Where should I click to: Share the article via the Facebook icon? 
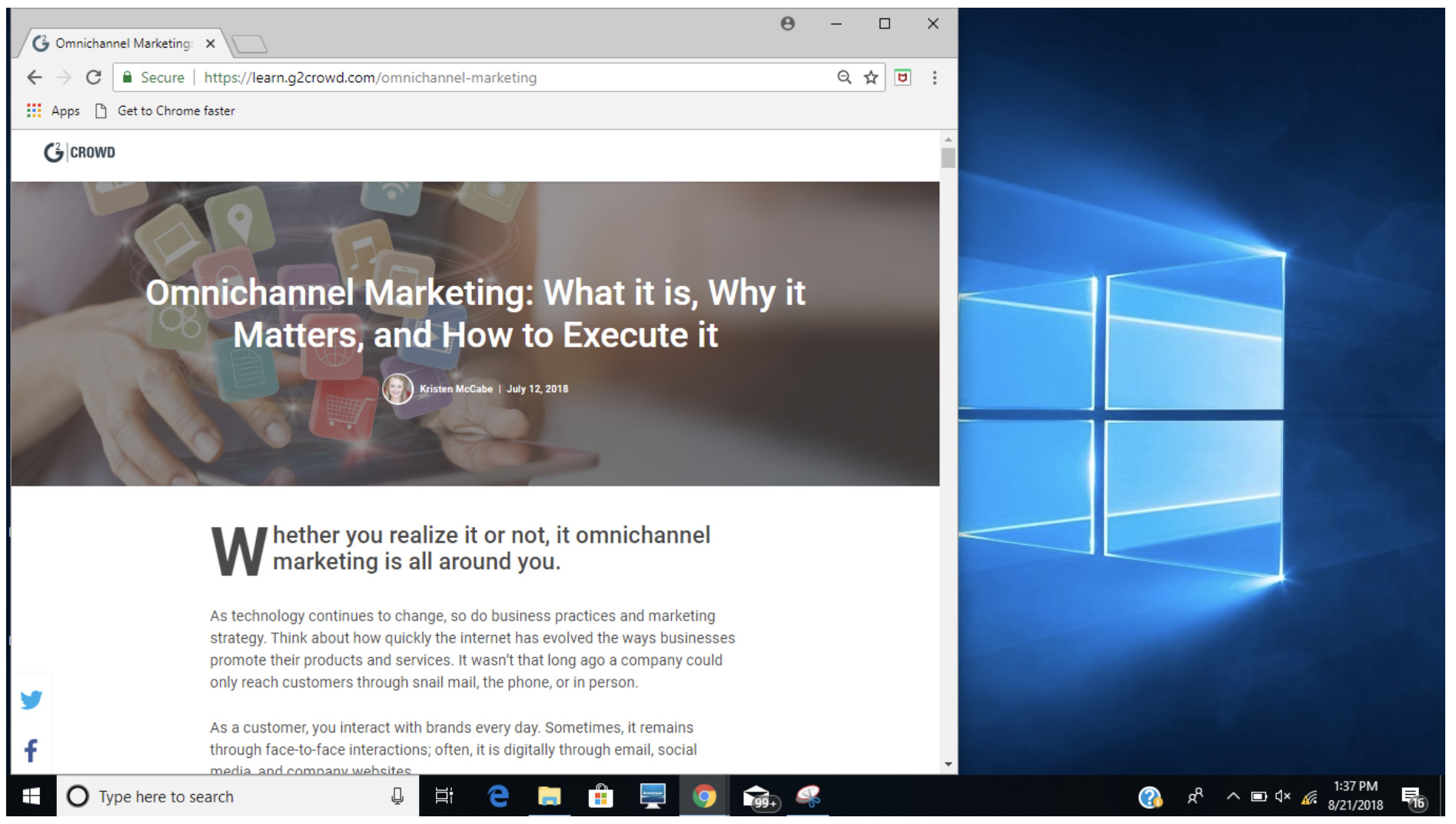32,750
